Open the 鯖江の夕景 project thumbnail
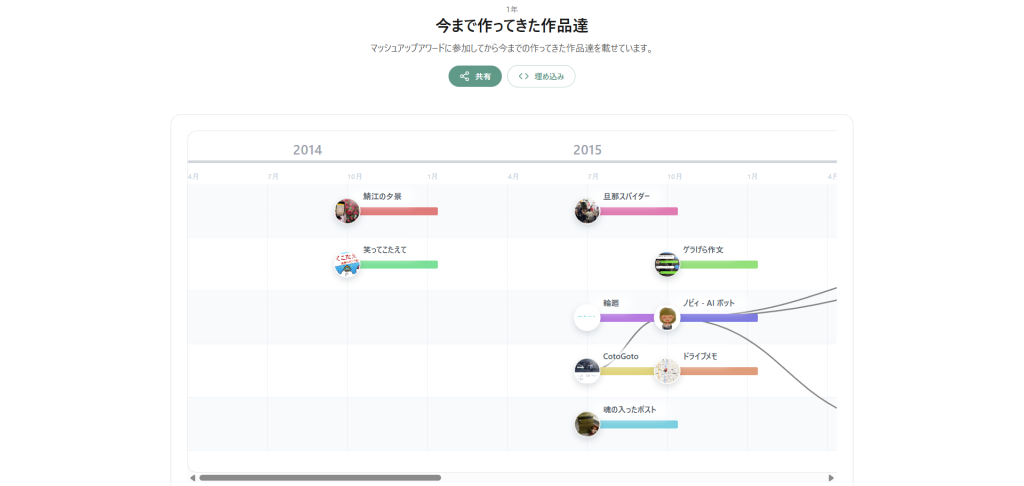 pyautogui.click(x=347, y=211)
